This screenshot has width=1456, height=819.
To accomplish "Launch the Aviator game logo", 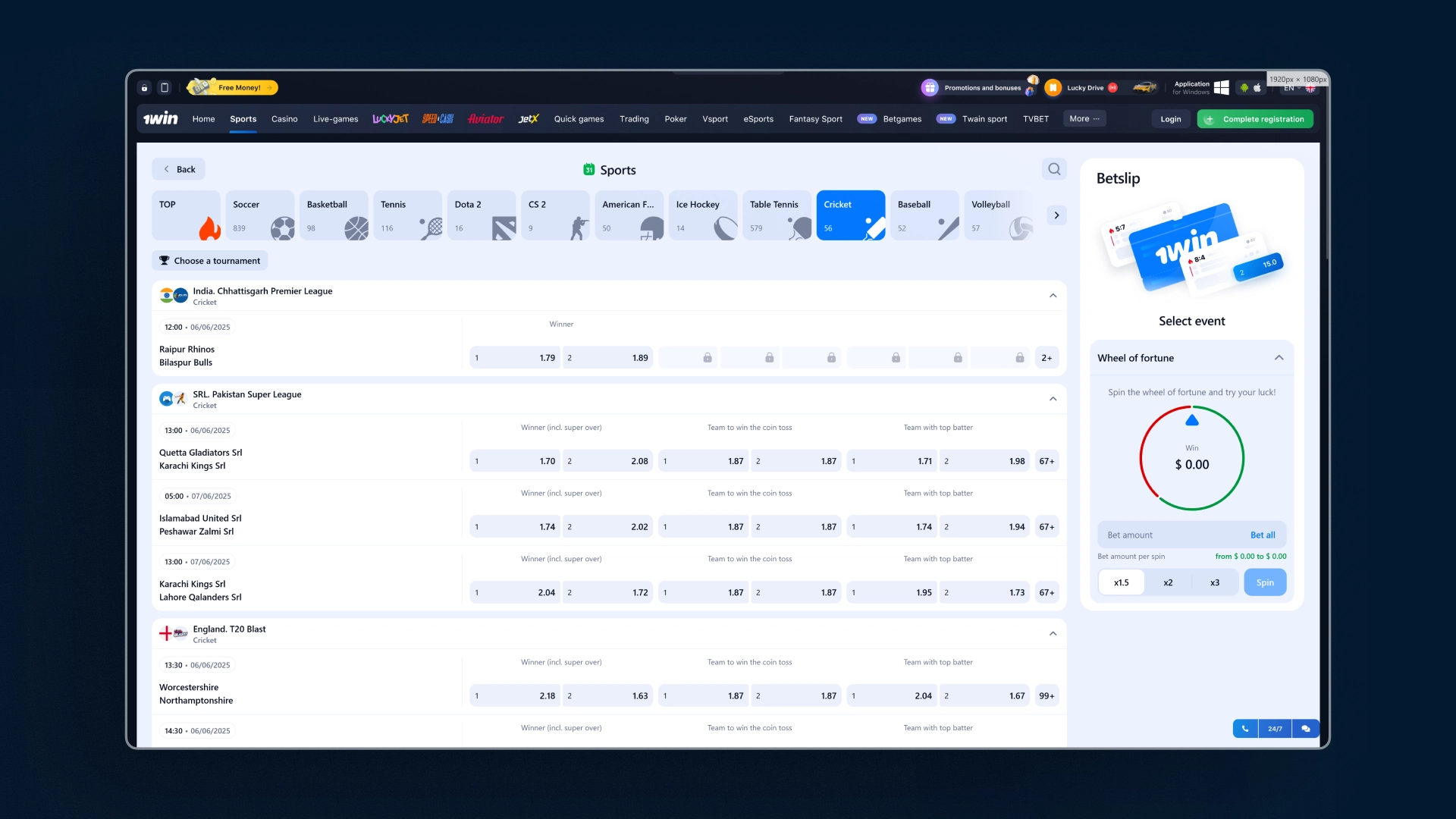I will 485,118.
